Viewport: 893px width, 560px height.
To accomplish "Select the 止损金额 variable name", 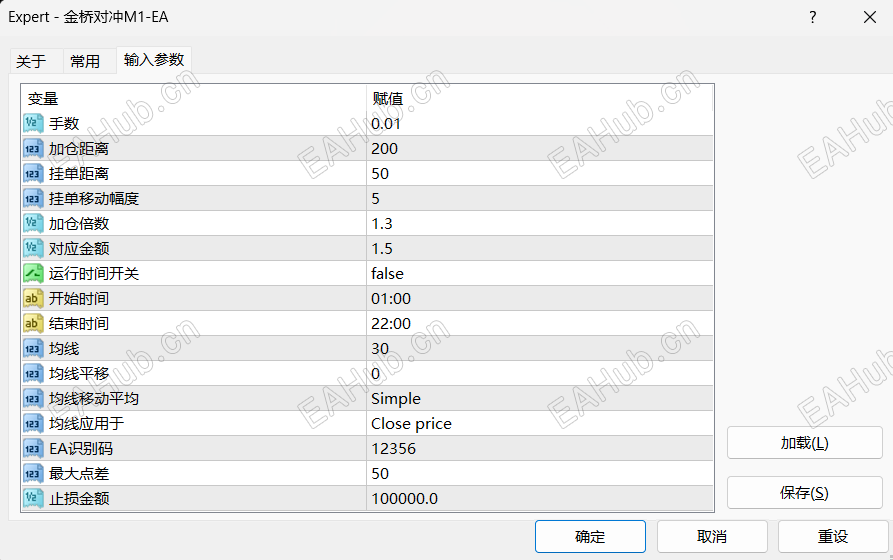I will point(79,498).
